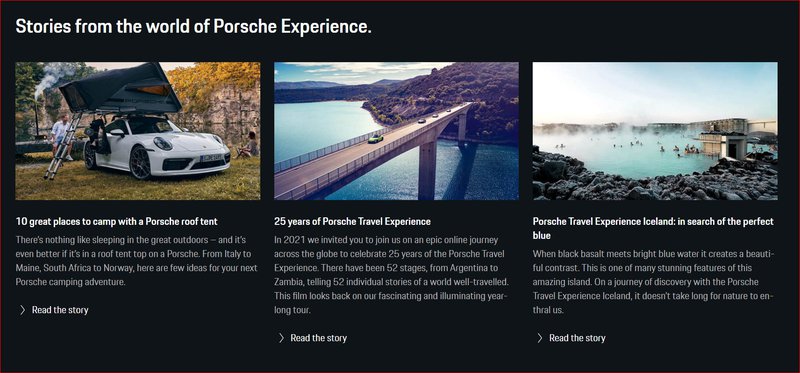Open the bridge over lake photo
800x373 pixels.
tap(396, 131)
